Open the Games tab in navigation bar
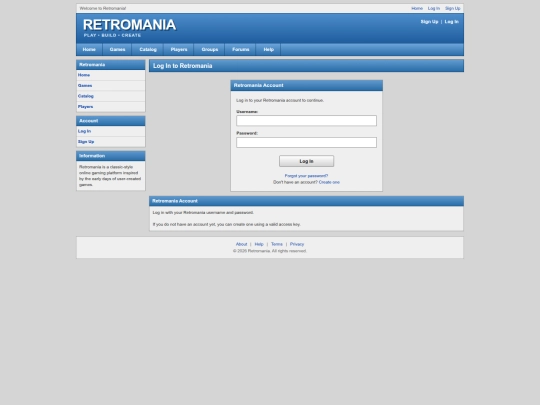The image size is (540, 405). (x=117, y=50)
